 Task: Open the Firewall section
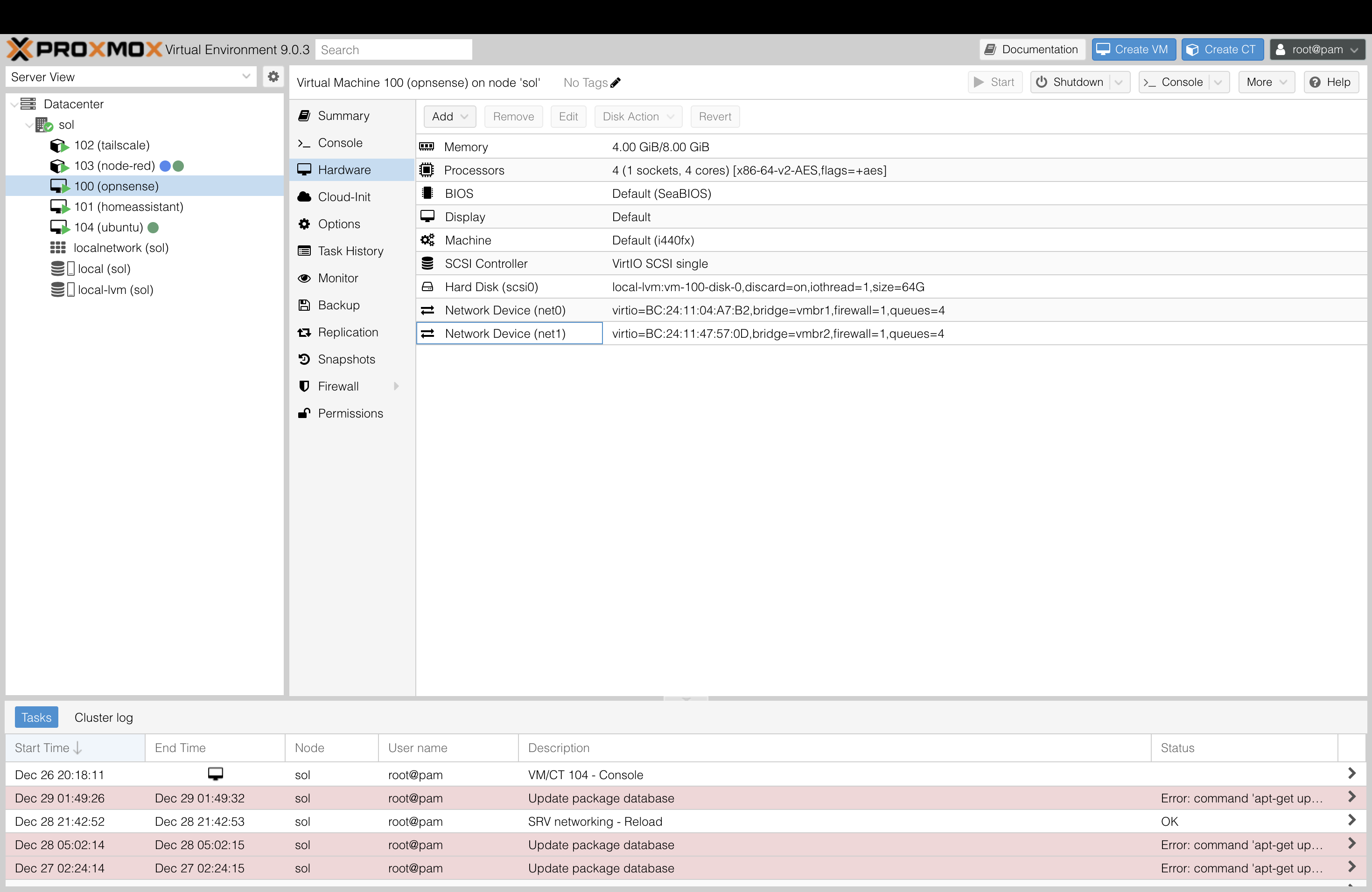(338, 386)
